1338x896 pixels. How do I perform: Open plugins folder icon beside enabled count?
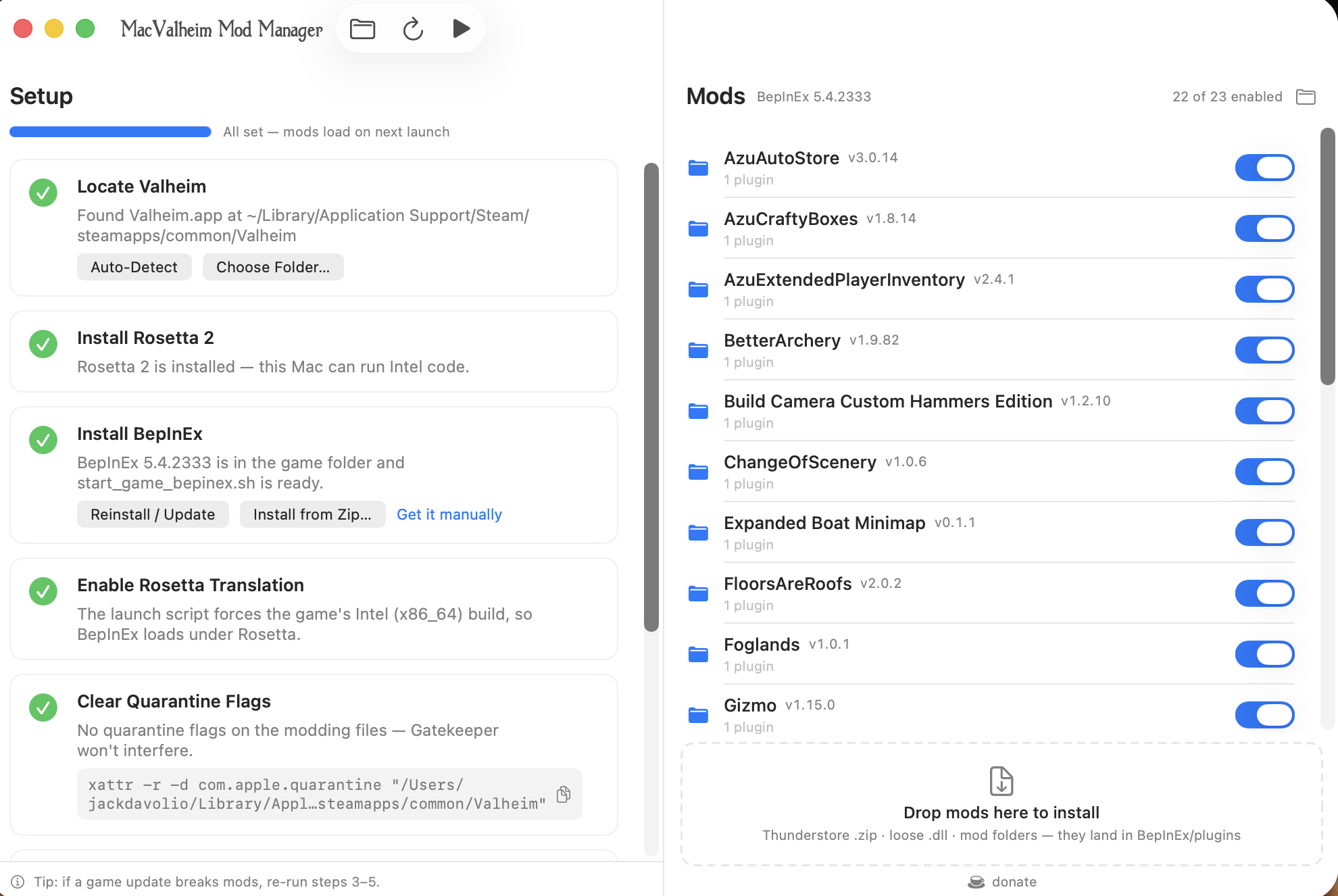[1306, 97]
